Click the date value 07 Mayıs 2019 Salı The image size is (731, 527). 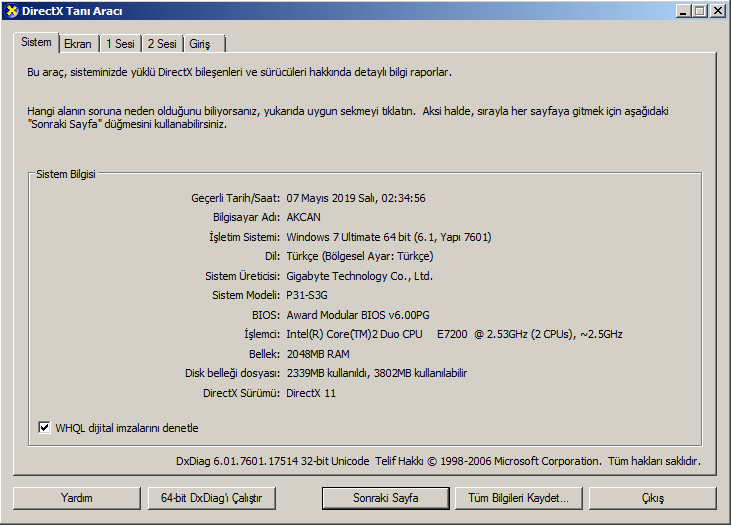331,198
